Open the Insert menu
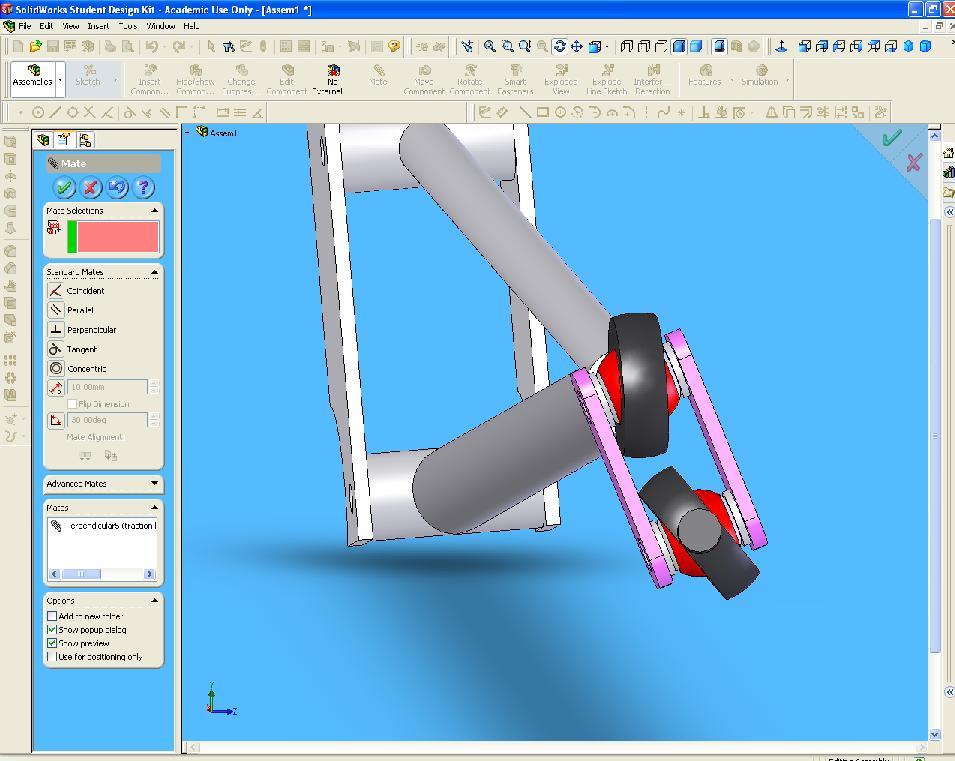This screenshot has height=761, width=955. coord(99,26)
